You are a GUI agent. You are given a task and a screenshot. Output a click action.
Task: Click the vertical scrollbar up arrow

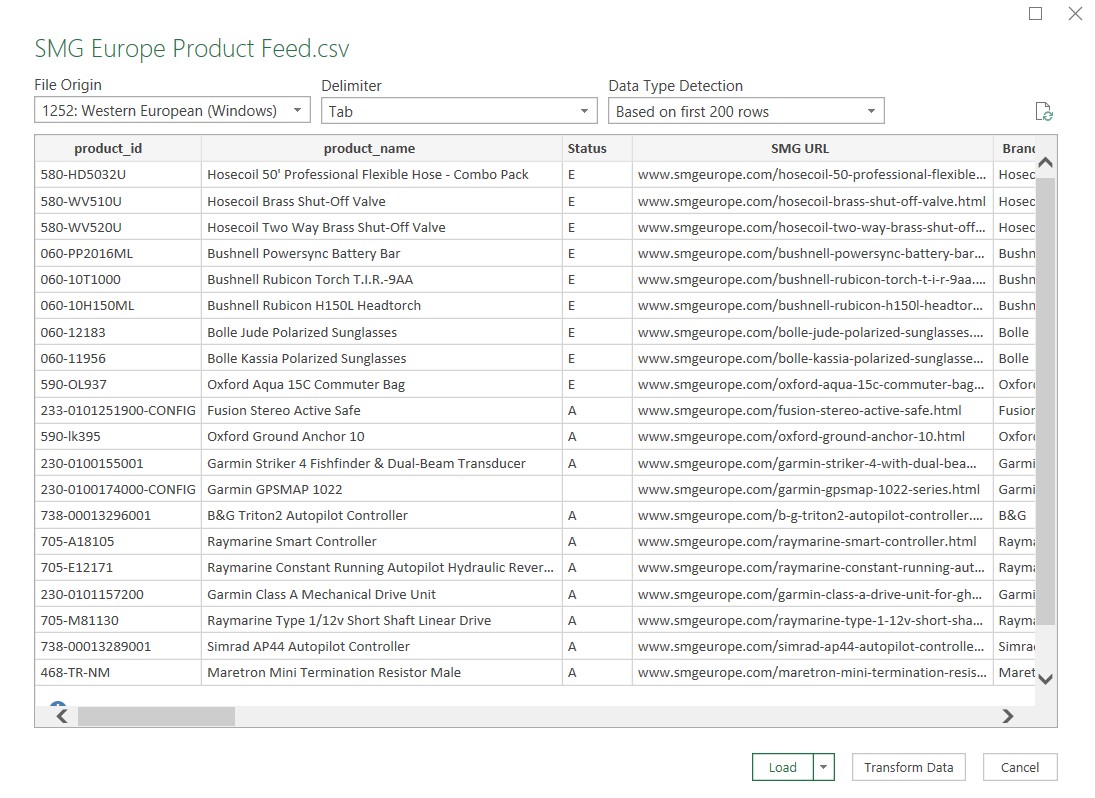(1045, 163)
